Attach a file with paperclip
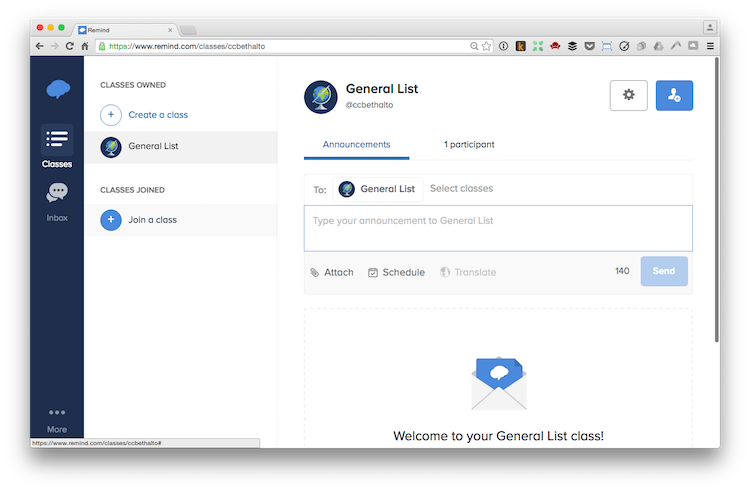The width and height of the screenshot is (750, 491). pos(332,273)
